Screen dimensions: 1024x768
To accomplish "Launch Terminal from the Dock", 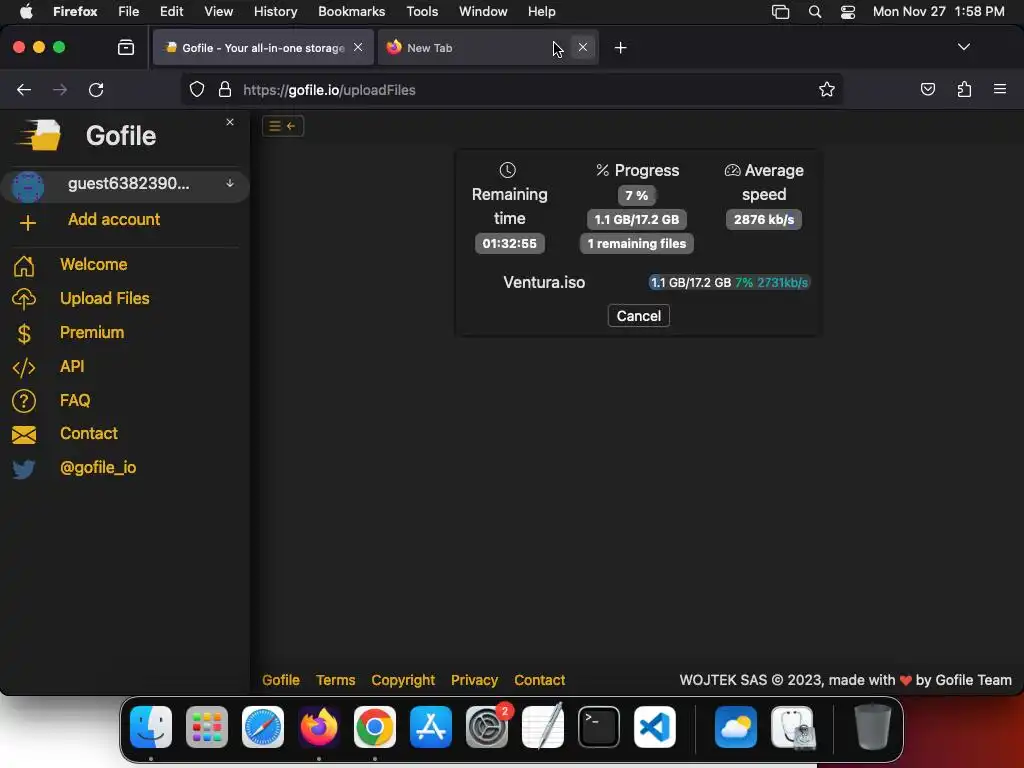I will (x=599, y=727).
